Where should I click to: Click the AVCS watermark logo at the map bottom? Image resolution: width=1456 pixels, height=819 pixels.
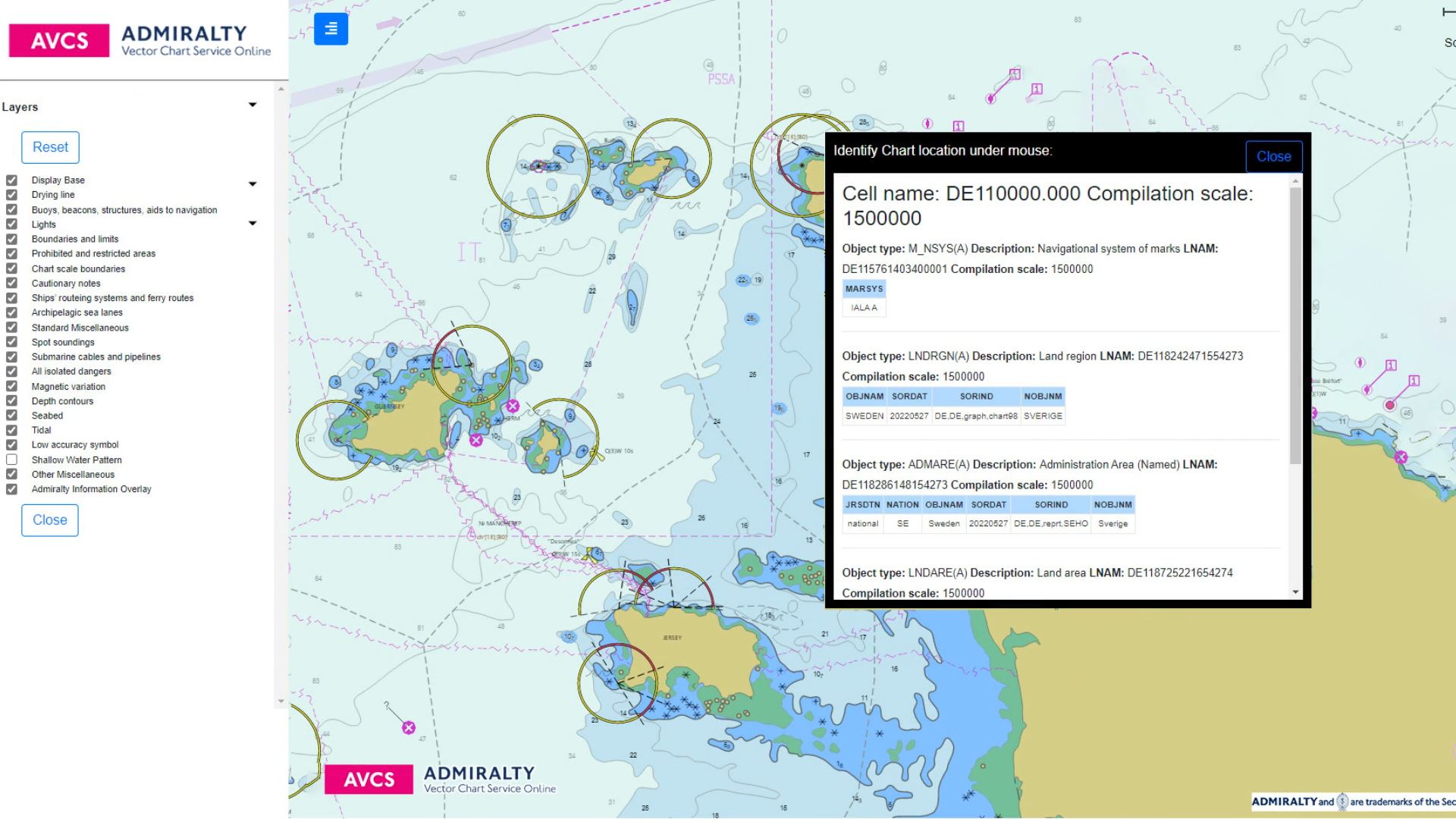[x=369, y=779]
